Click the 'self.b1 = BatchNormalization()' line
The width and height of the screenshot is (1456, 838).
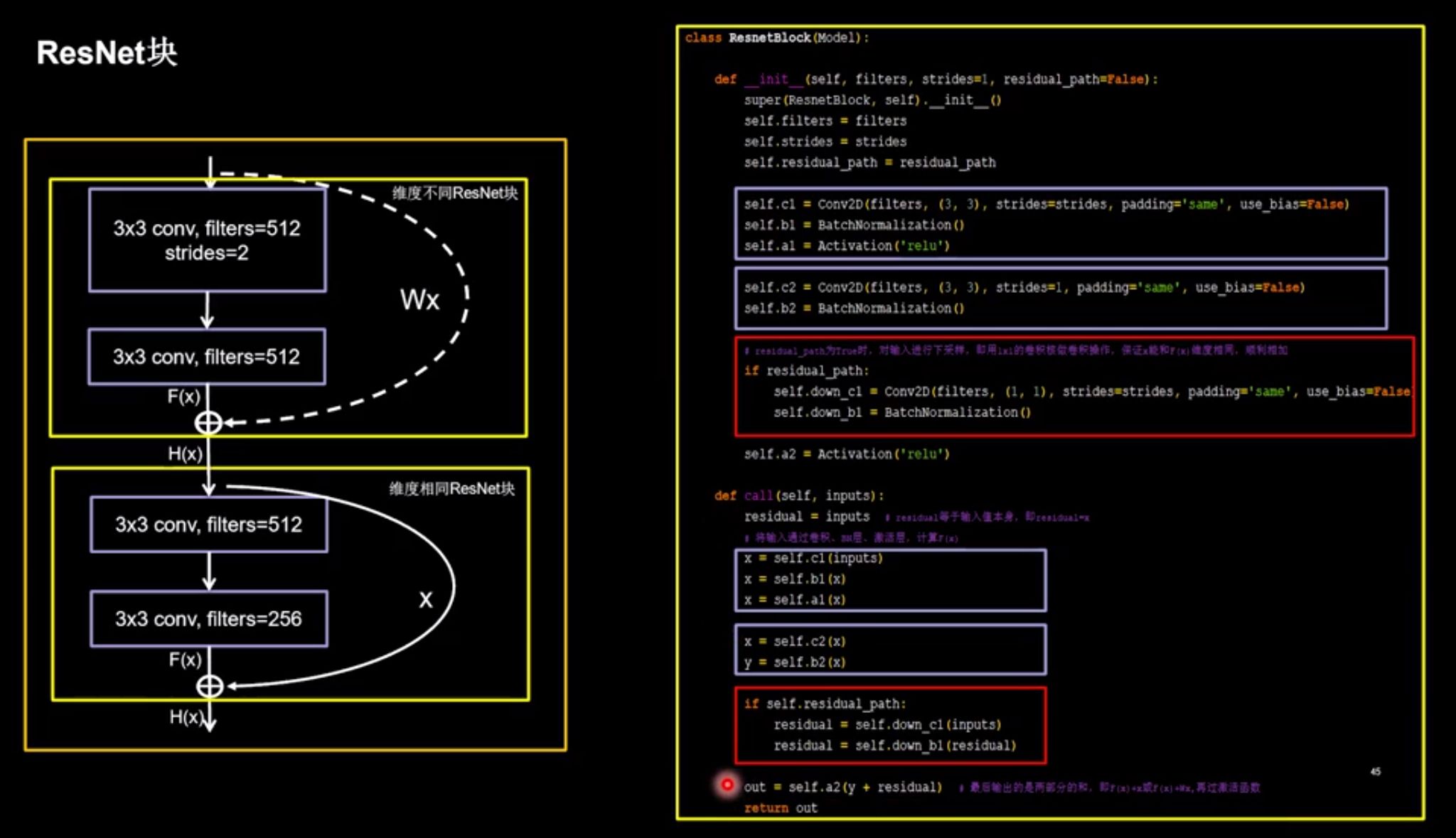(854, 225)
